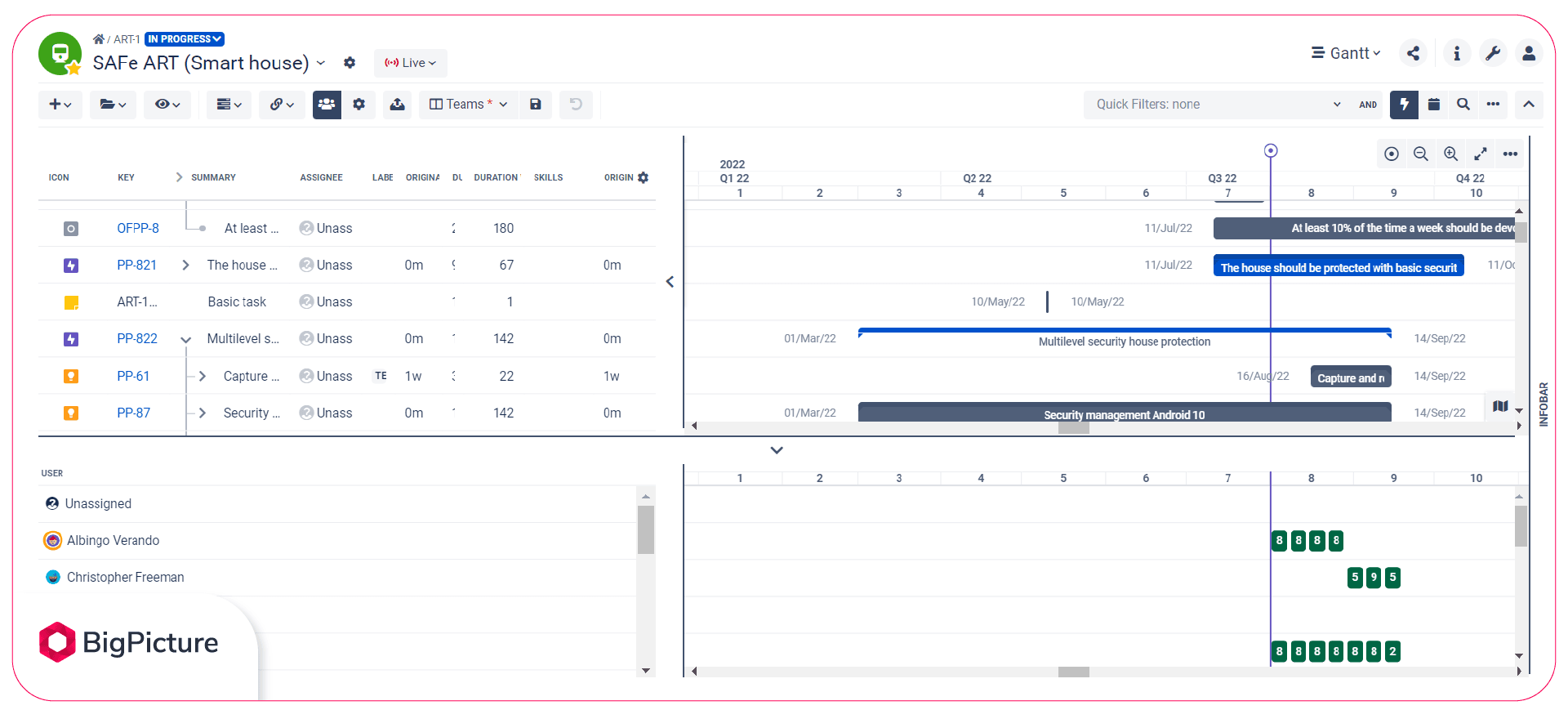The height and width of the screenshot is (719, 1568).
Task: Expand the SAFe ART title dropdown arrow
Action: click(321, 63)
